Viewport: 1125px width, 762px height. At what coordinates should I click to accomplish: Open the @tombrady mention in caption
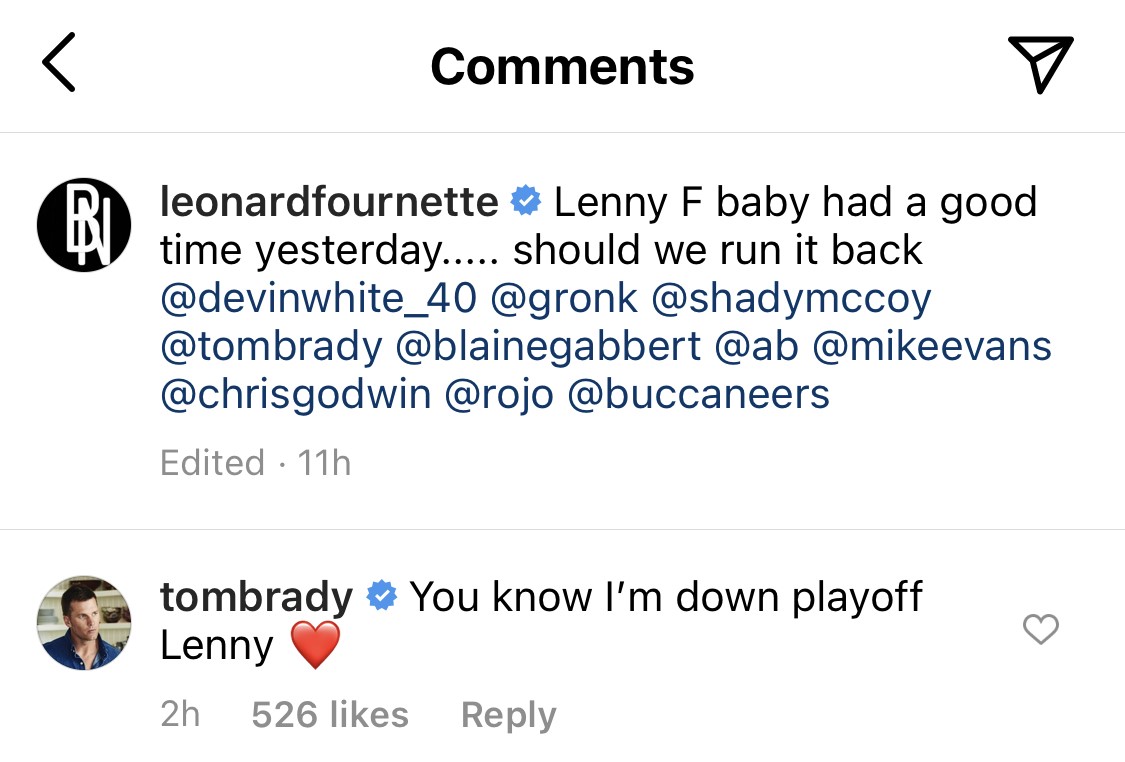pos(271,347)
